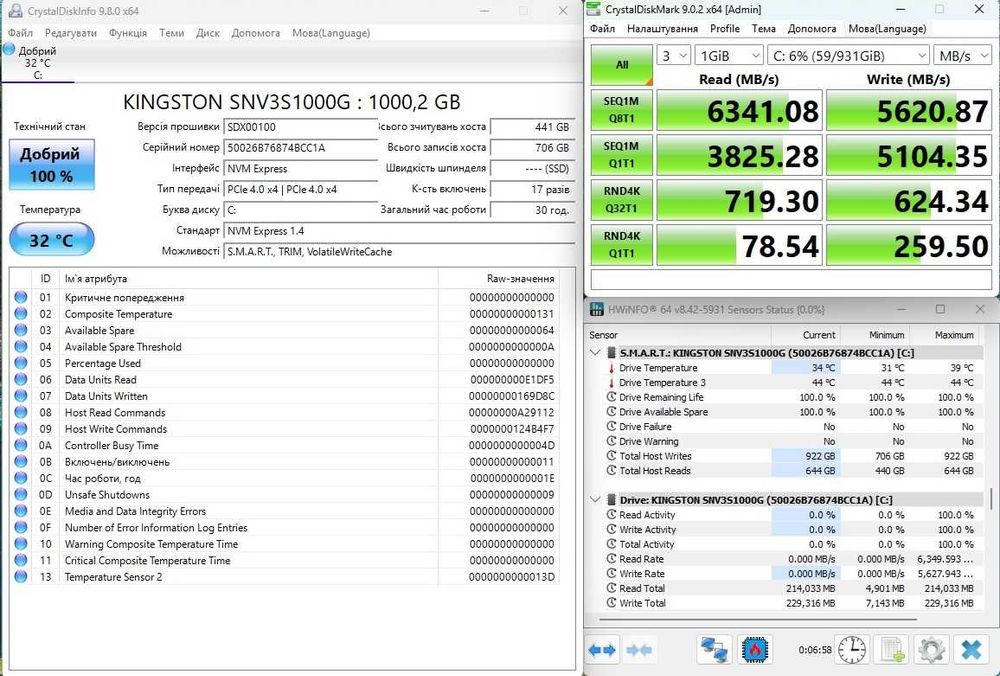Screen dimensions: 1000x676
Task: Click clock icon beside Drive Remaining Life
Action: click(611, 397)
